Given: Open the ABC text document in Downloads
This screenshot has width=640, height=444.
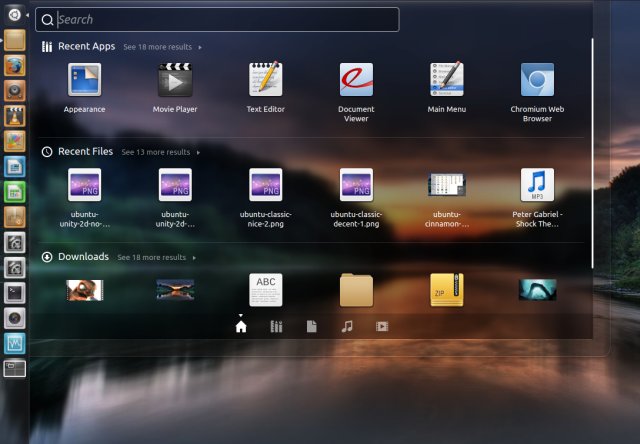Looking at the screenshot, I should 266,290.
